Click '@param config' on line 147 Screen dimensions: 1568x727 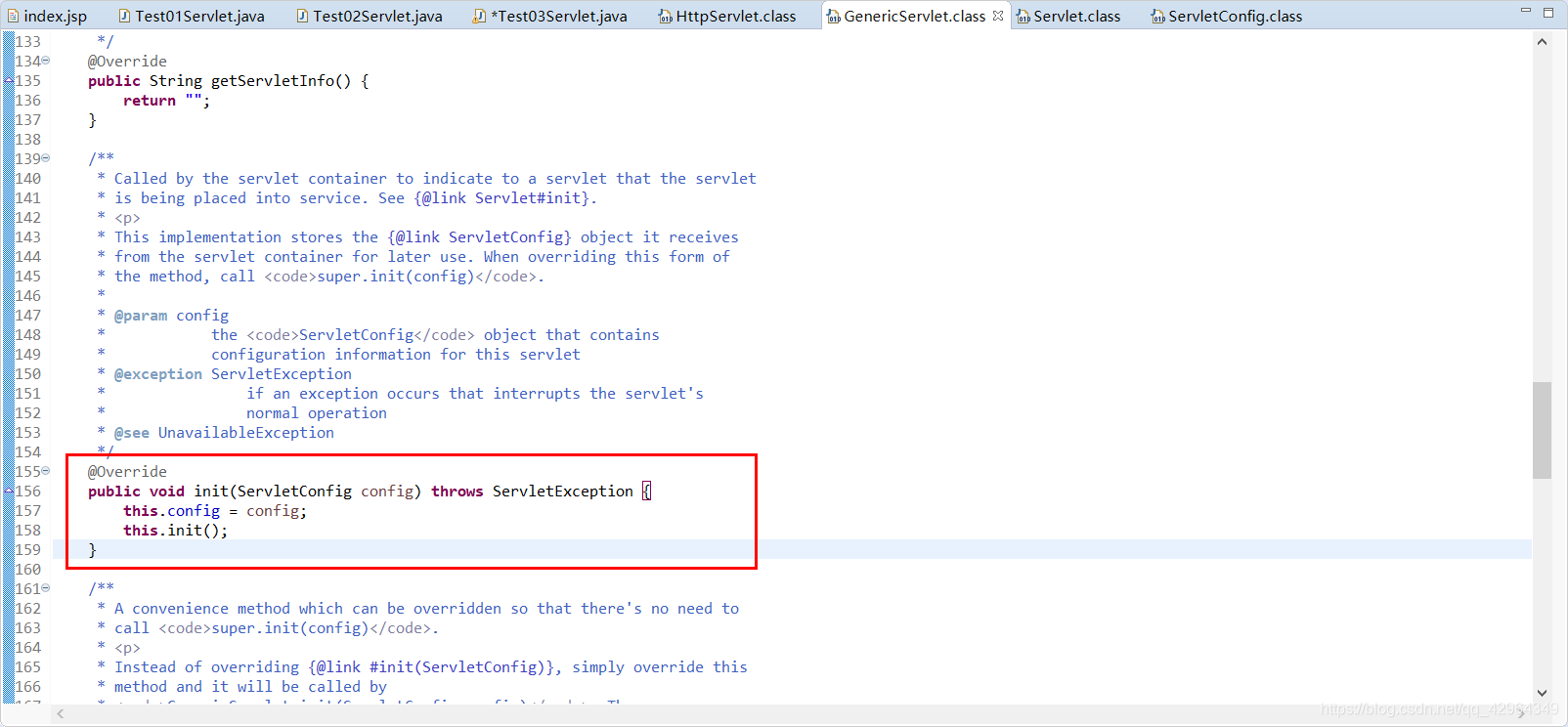[x=171, y=316]
